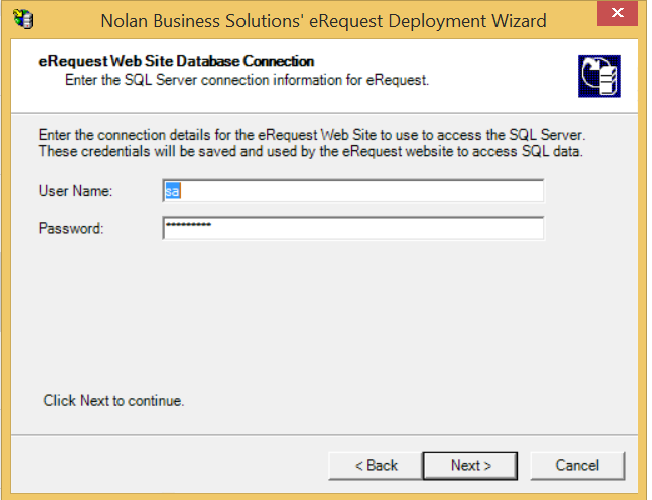This screenshot has width=652, height=500.
Task: Click the "Password:" label
Action: coord(71,229)
